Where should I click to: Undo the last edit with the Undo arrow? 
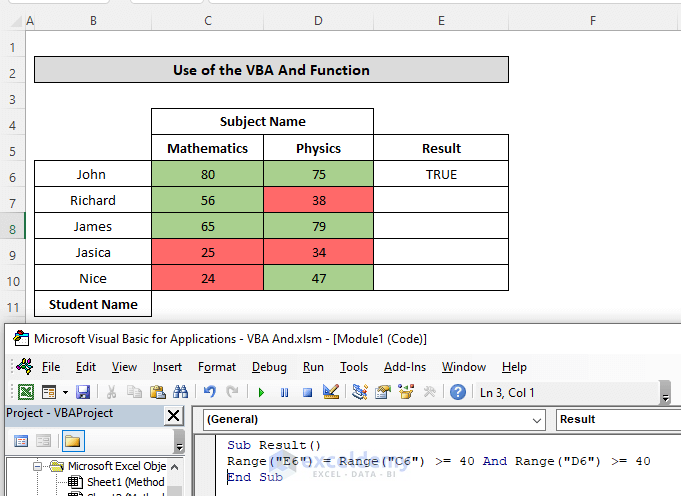(209, 392)
